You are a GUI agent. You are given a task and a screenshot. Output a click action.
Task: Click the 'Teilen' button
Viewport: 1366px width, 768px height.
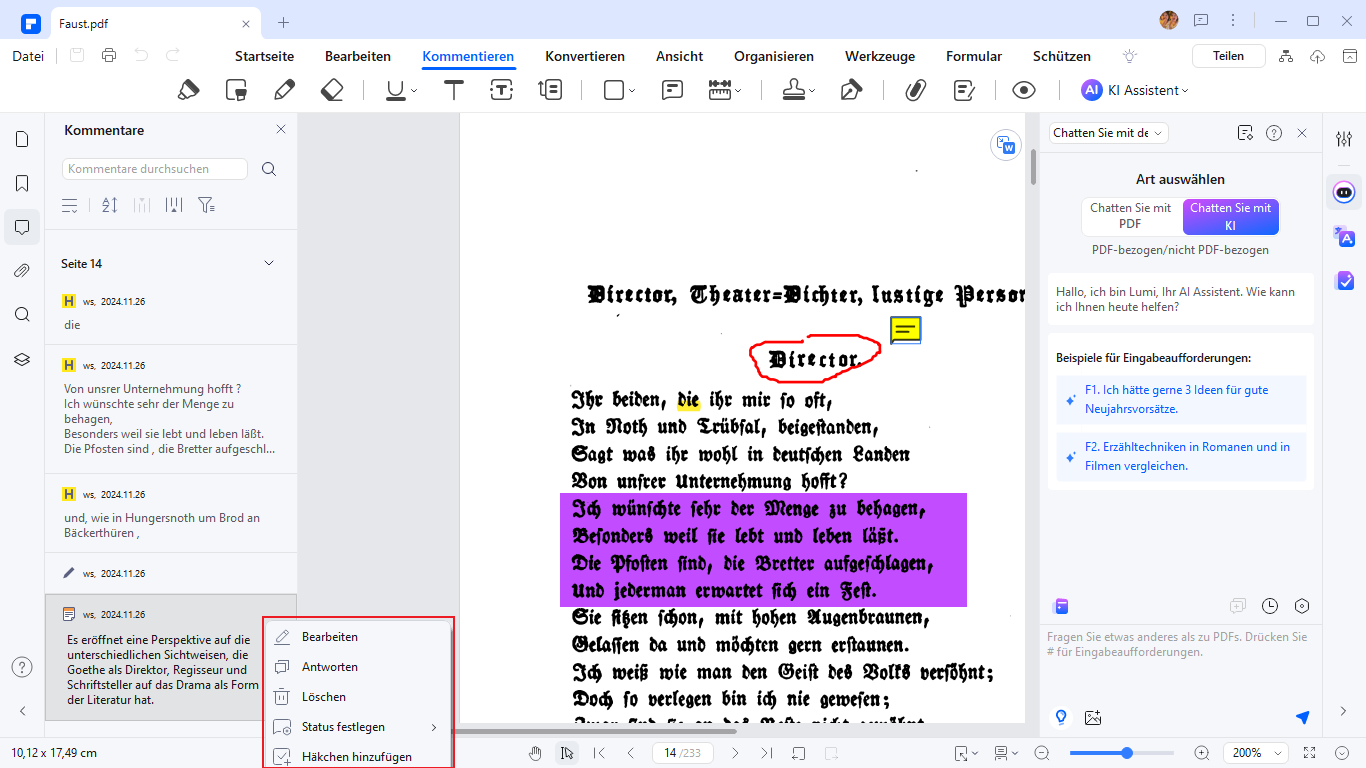coord(1228,56)
